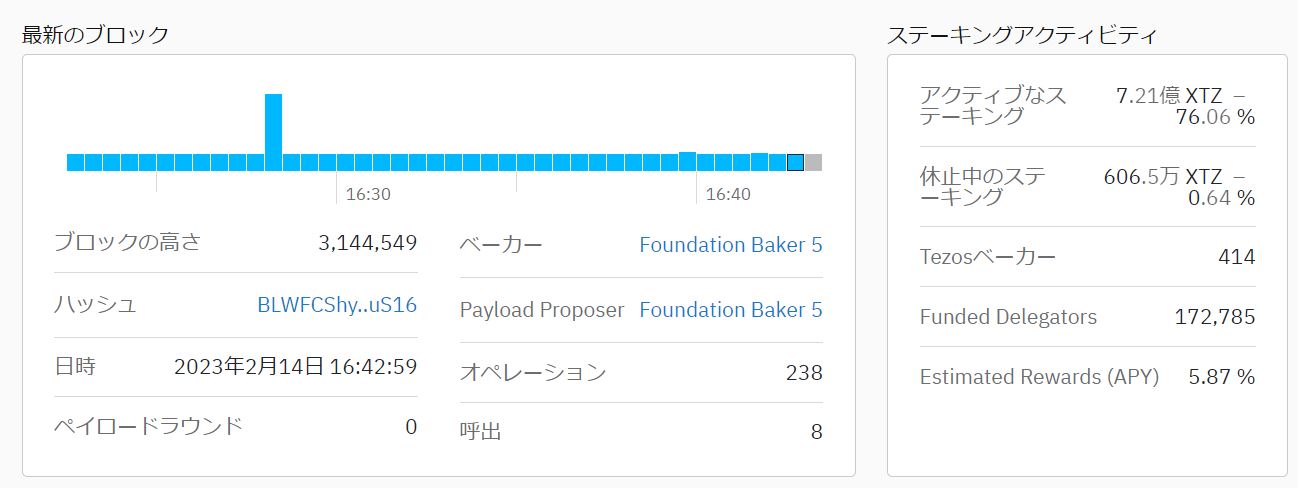This screenshot has width=1298, height=488.
Task: Click the ステーキングアクティビティ heading
Action: 1022,36
